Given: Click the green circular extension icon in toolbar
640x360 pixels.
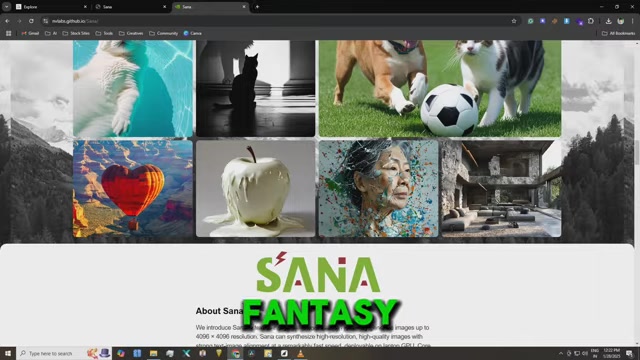Looking at the screenshot, I should 530,21.
